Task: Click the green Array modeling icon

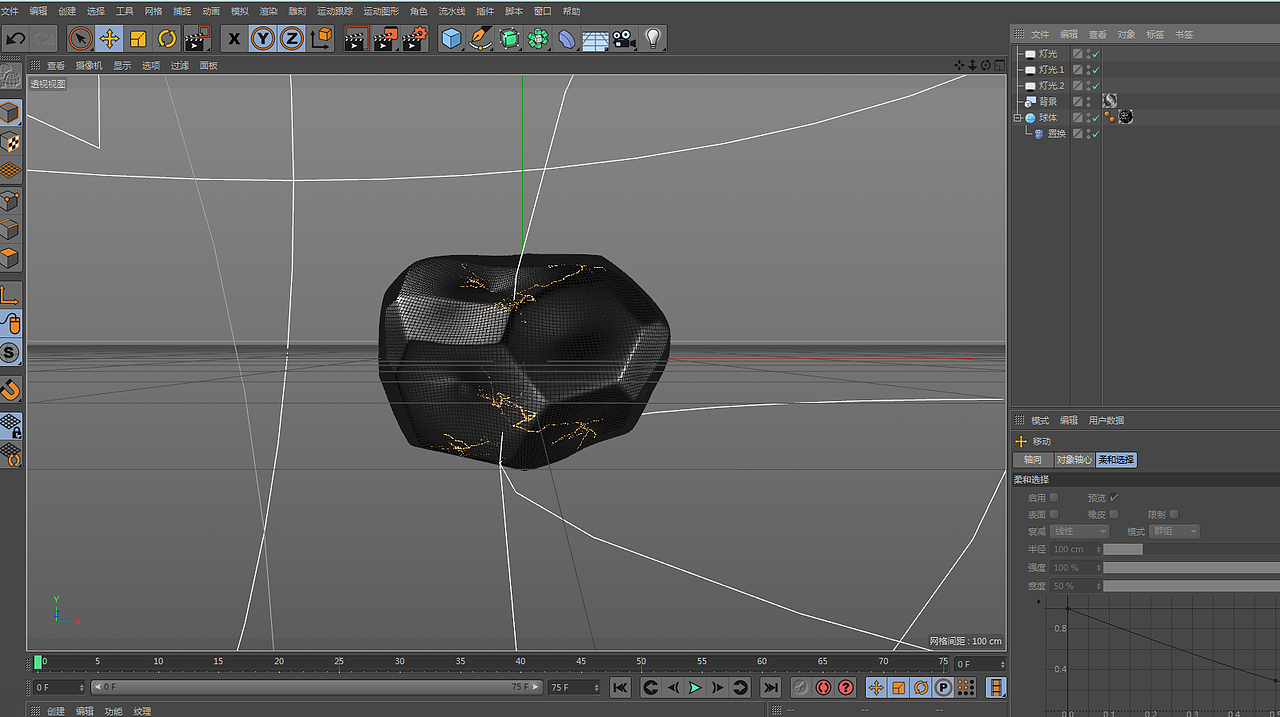Action: [x=539, y=39]
